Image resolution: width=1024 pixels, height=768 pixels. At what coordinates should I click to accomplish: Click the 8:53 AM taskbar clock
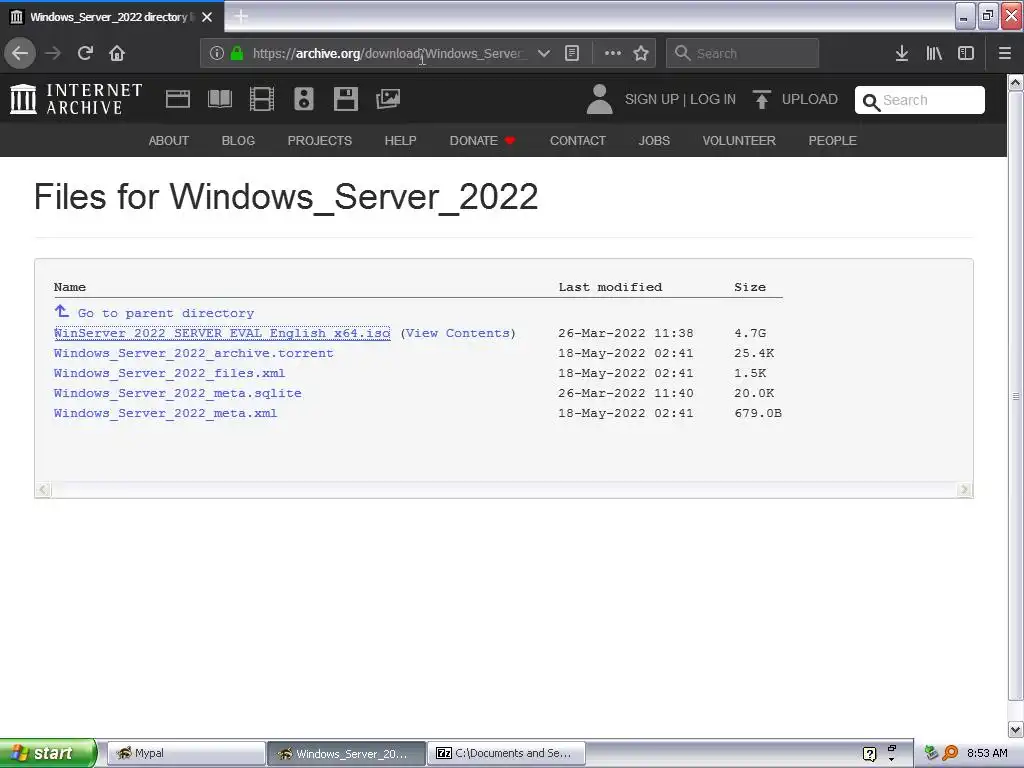(x=987, y=754)
